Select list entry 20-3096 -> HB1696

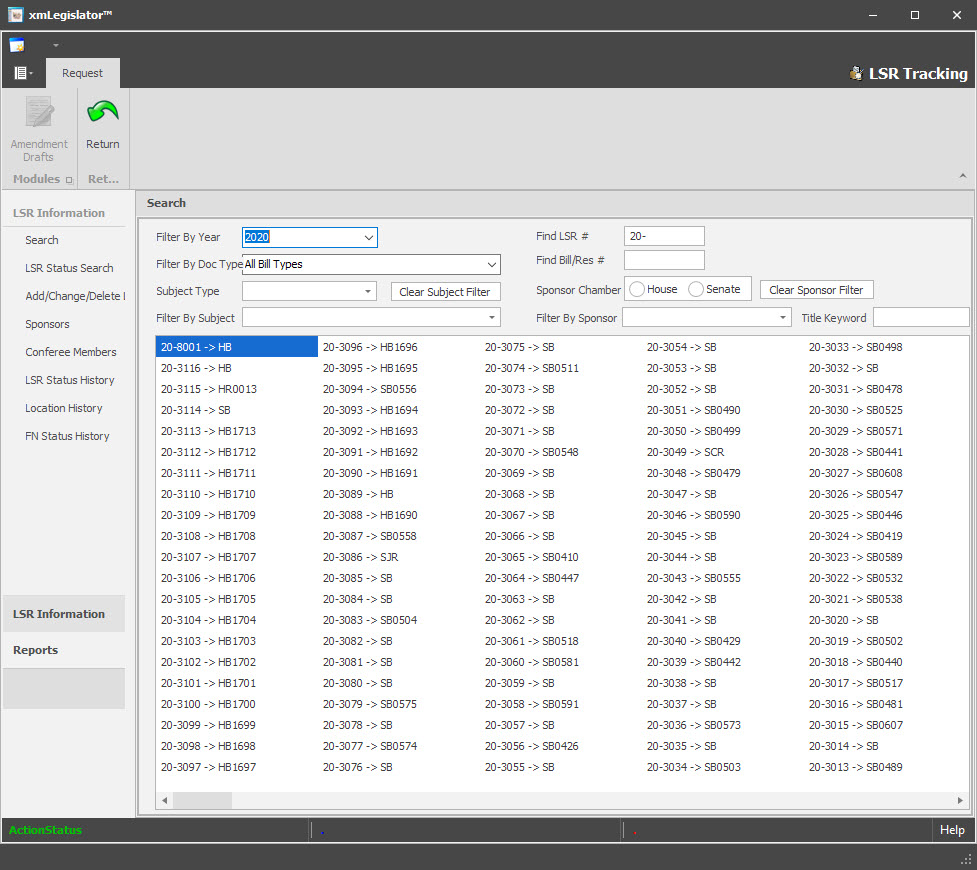tap(370, 347)
